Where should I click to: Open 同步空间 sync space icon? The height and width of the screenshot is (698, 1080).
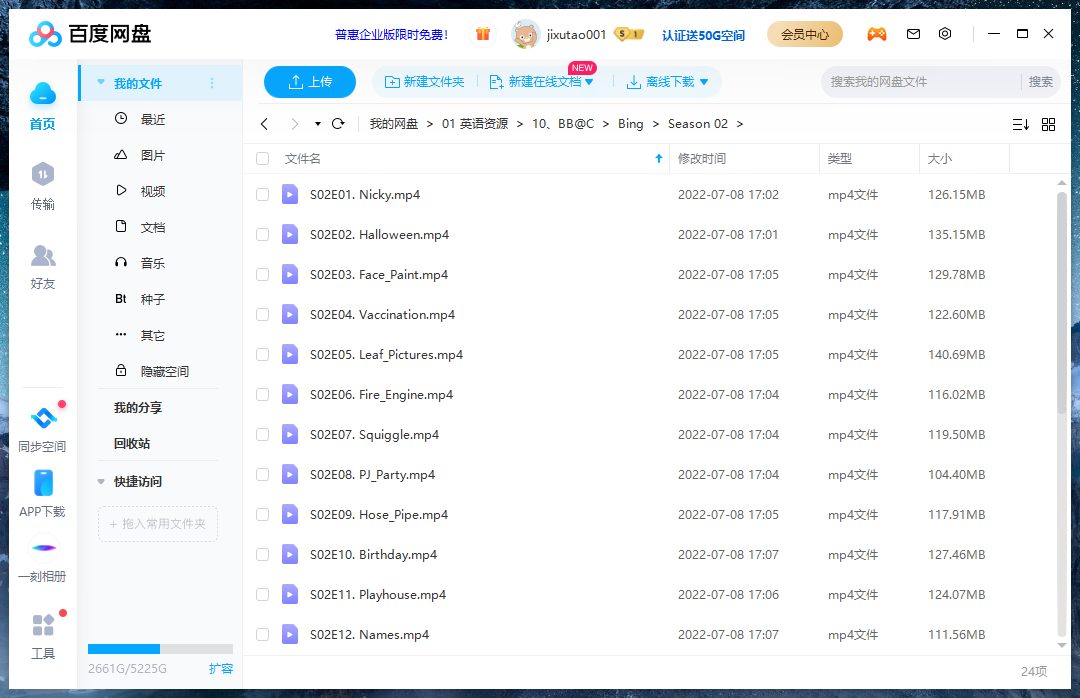pyautogui.click(x=43, y=418)
